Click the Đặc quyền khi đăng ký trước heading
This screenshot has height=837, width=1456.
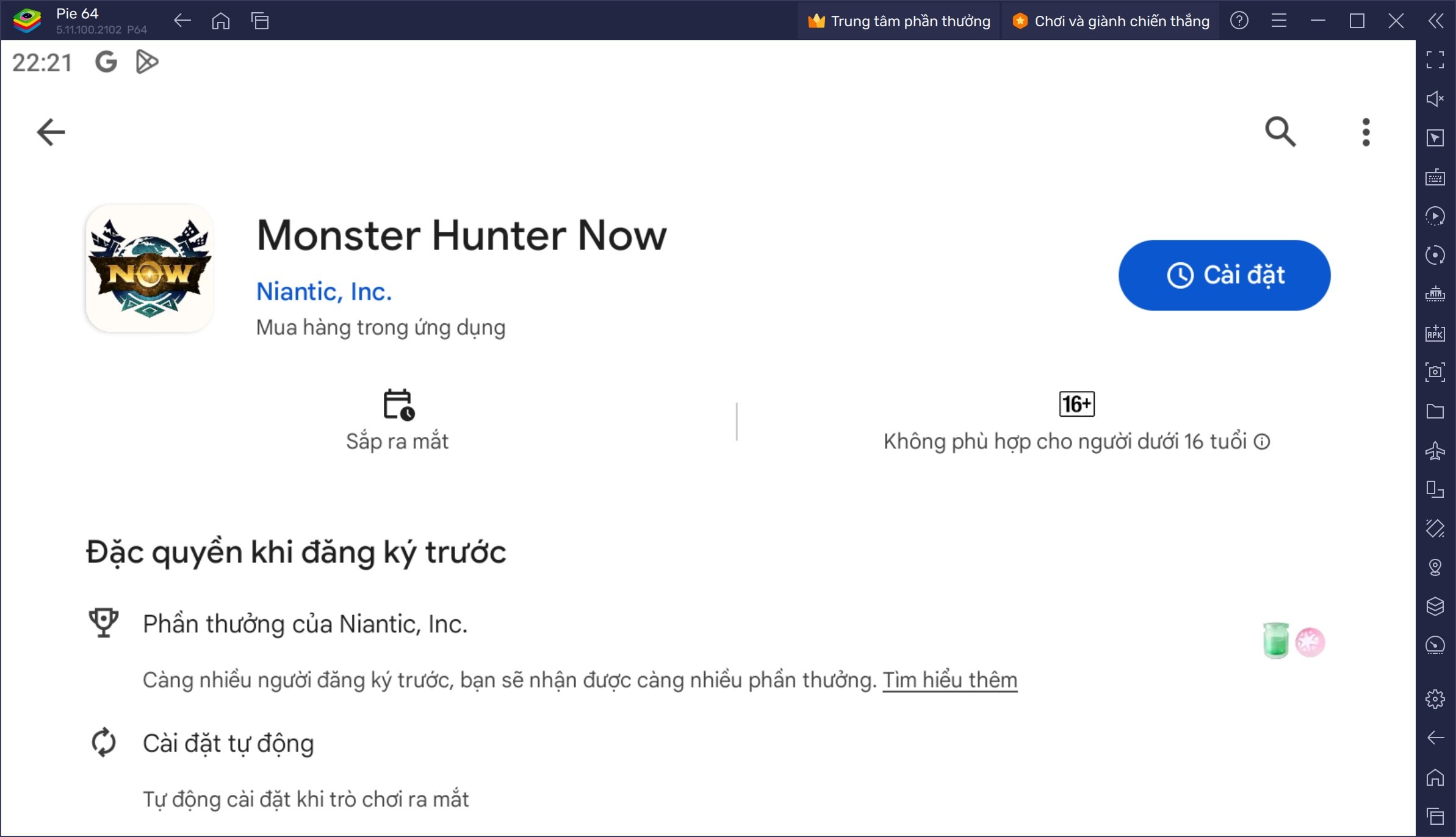tap(296, 552)
